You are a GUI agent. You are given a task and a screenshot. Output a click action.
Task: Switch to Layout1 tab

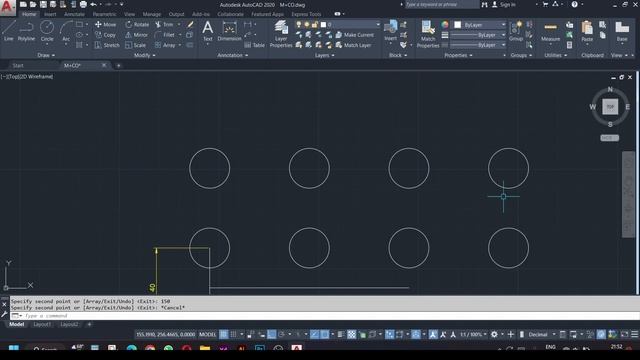(x=42, y=324)
